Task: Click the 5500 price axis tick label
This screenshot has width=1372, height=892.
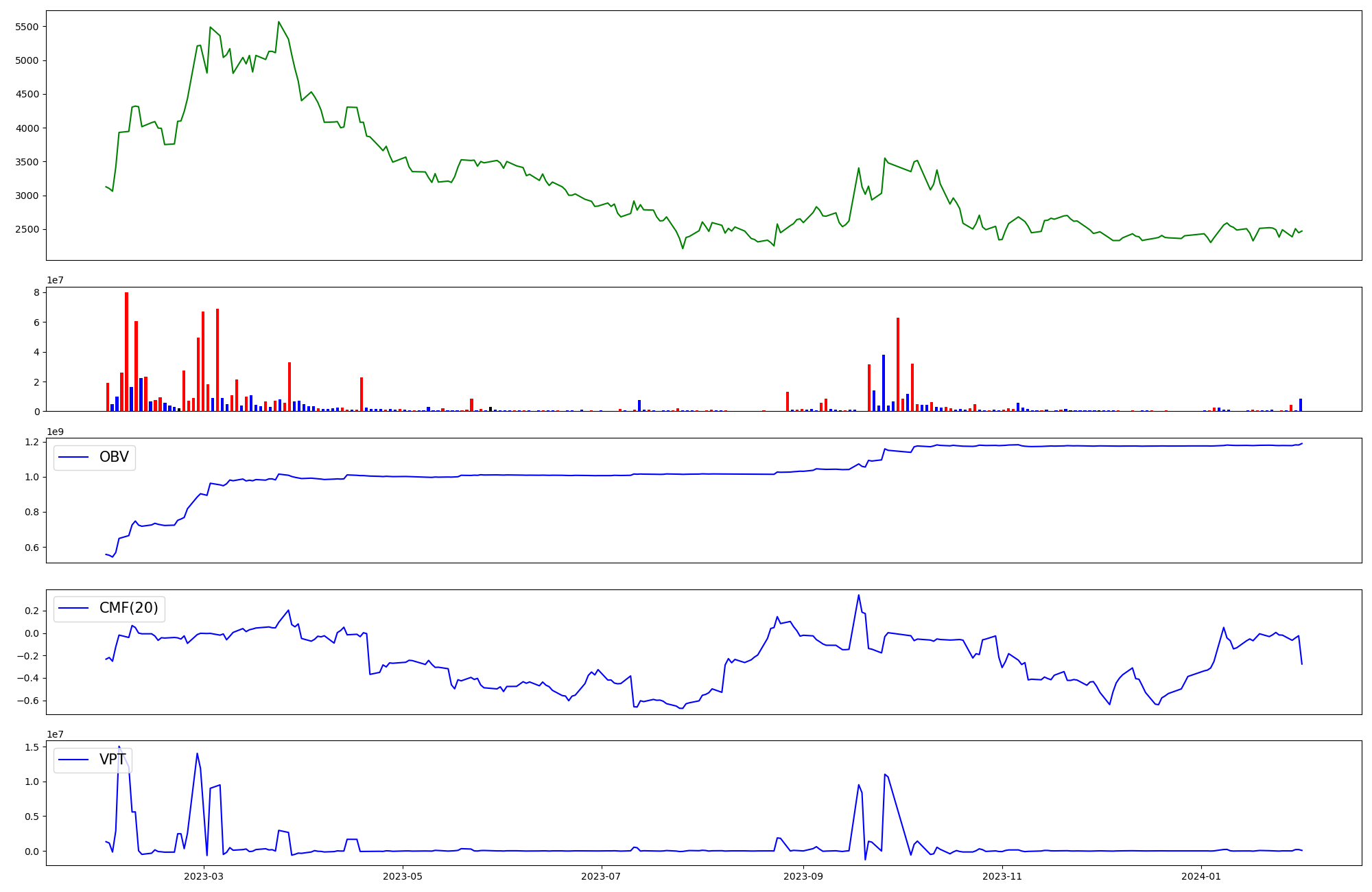Action: (x=27, y=27)
